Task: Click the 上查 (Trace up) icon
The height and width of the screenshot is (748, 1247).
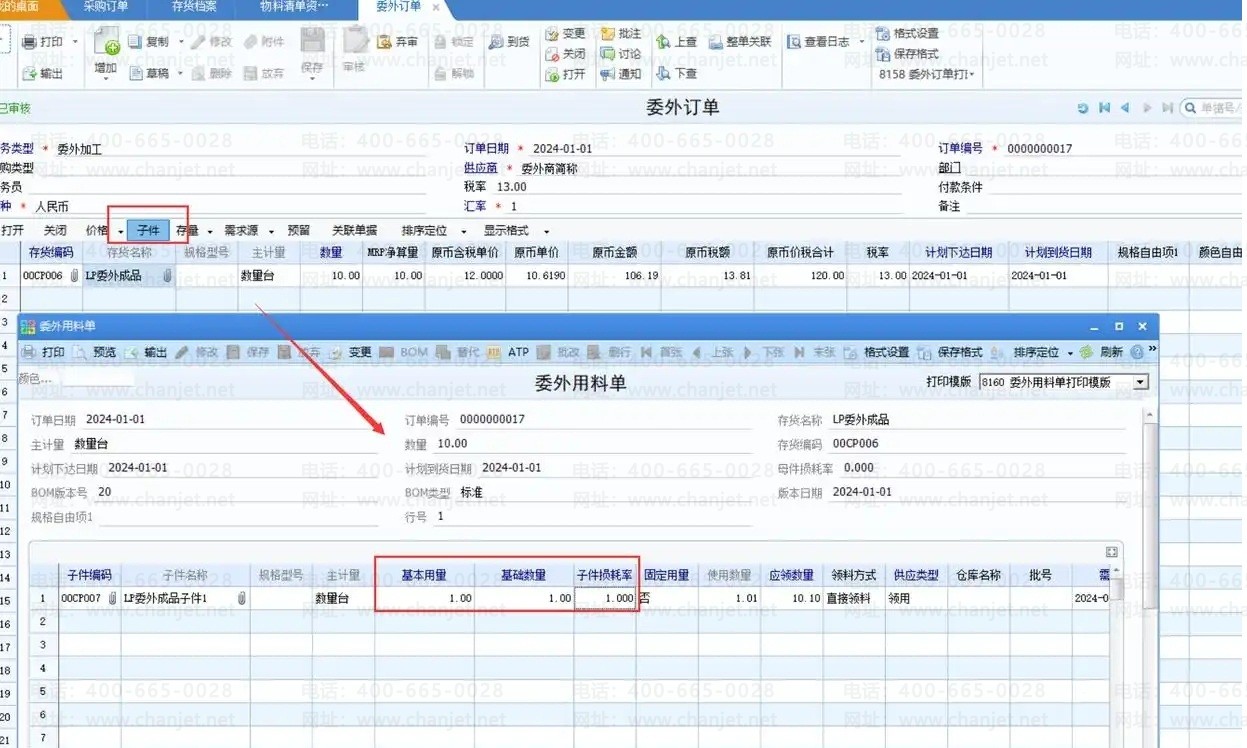Action: coord(662,42)
